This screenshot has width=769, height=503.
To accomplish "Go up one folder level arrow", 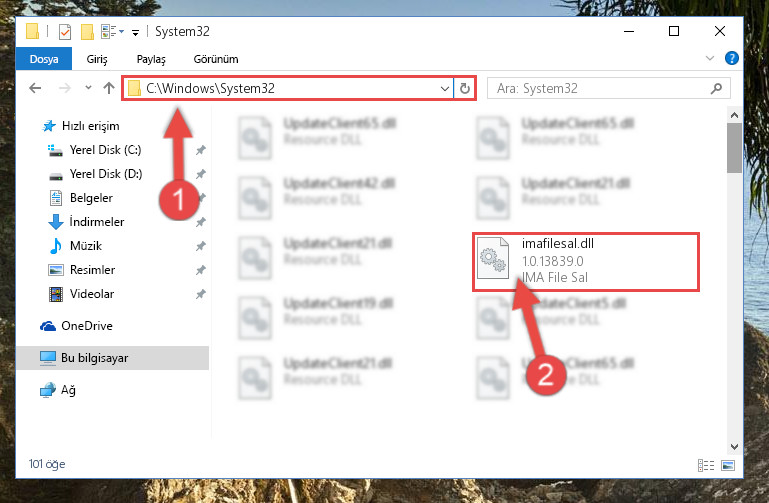I will 109,88.
